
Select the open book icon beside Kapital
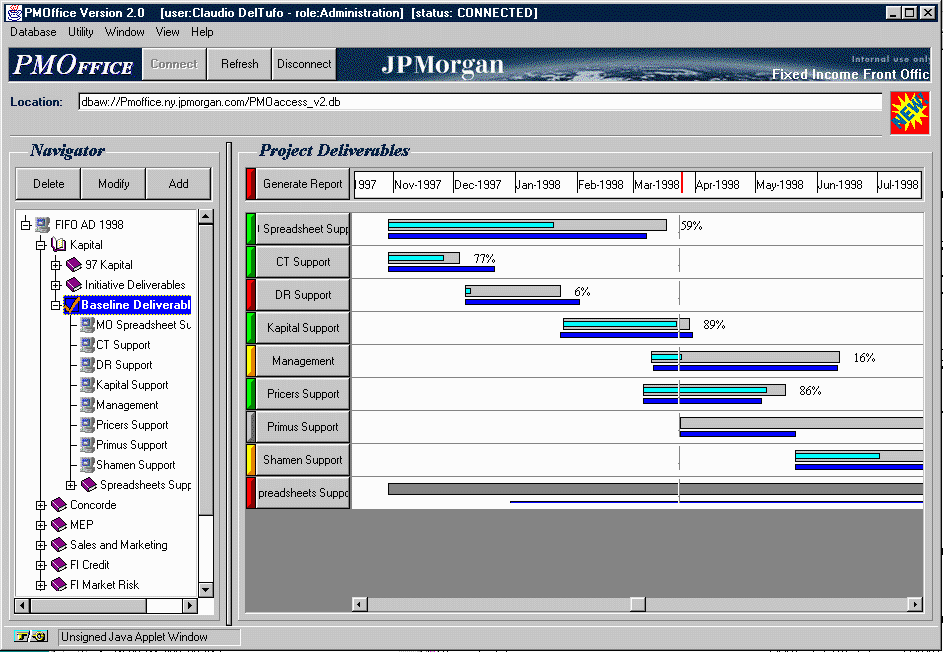click(x=58, y=245)
